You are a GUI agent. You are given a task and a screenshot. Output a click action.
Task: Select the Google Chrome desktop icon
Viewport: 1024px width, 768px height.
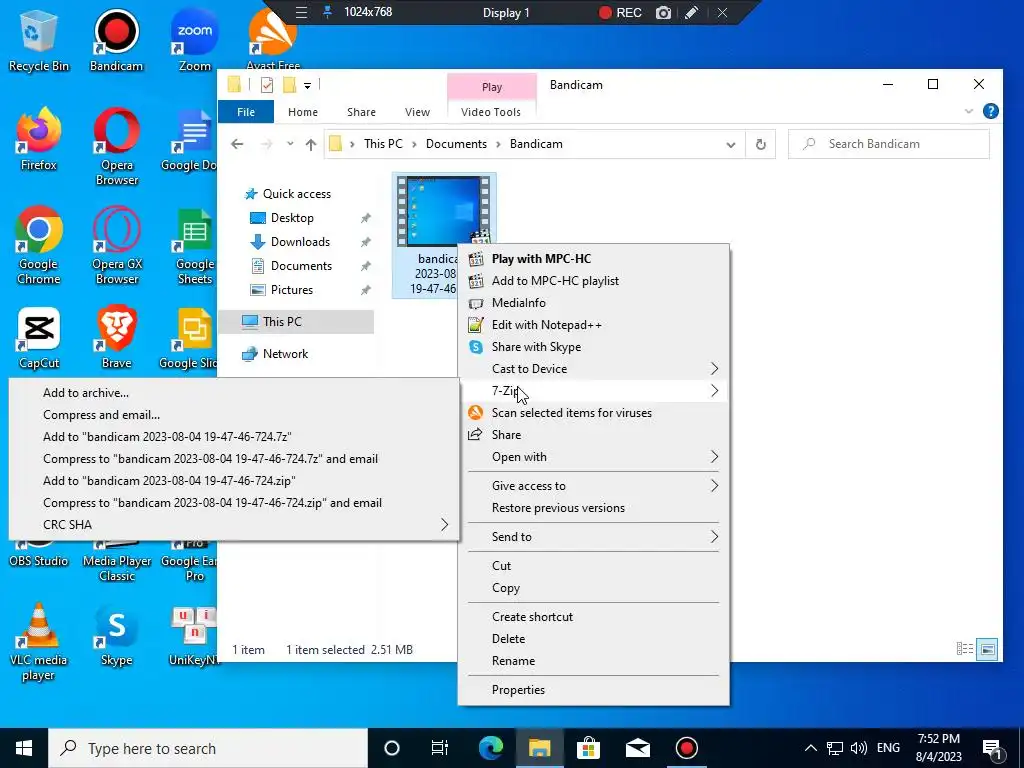39,246
